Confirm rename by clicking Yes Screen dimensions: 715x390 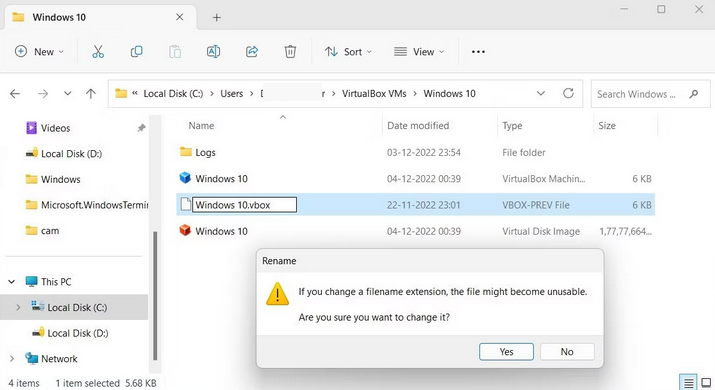coord(506,352)
